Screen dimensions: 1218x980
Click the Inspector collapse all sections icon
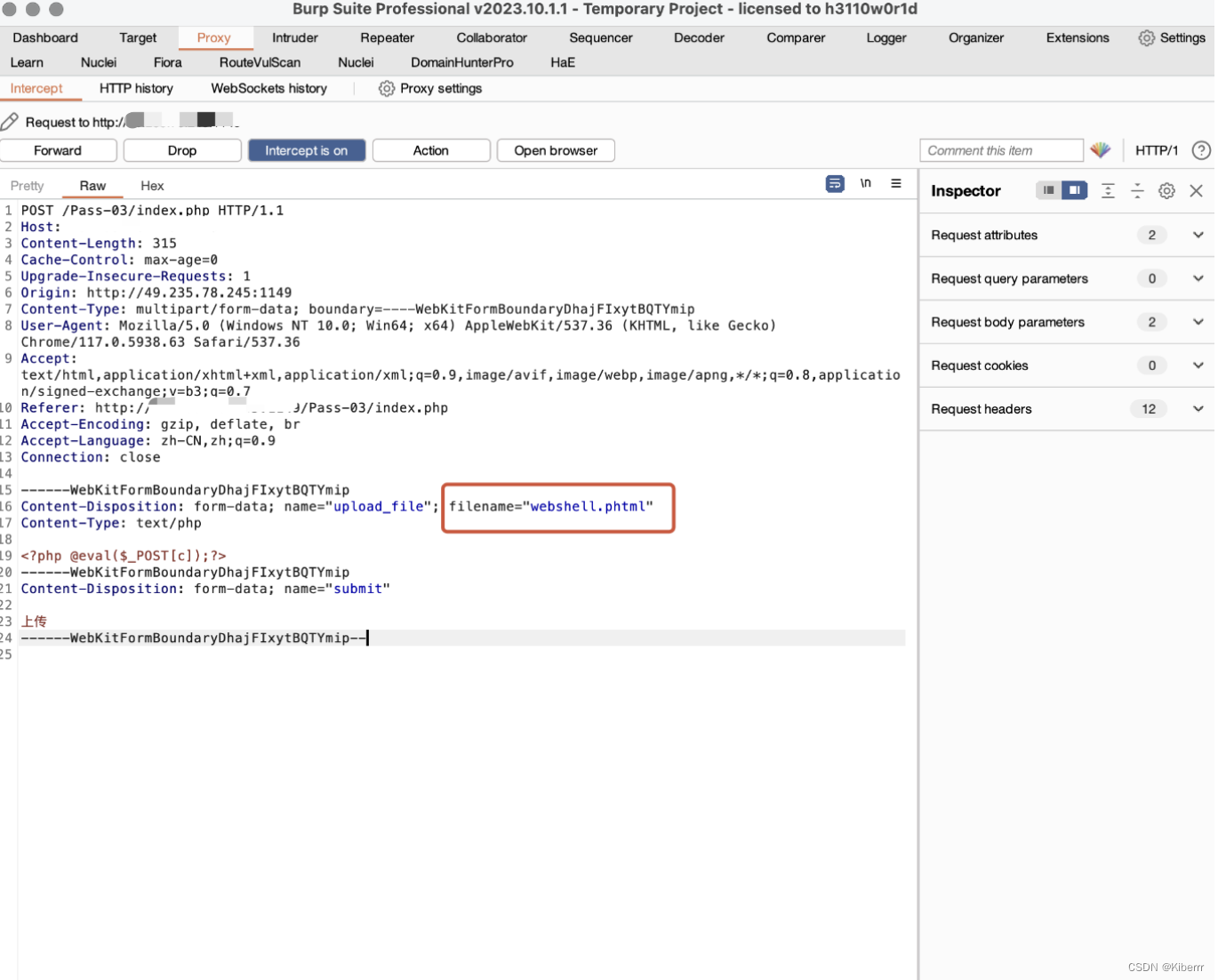[1137, 190]
